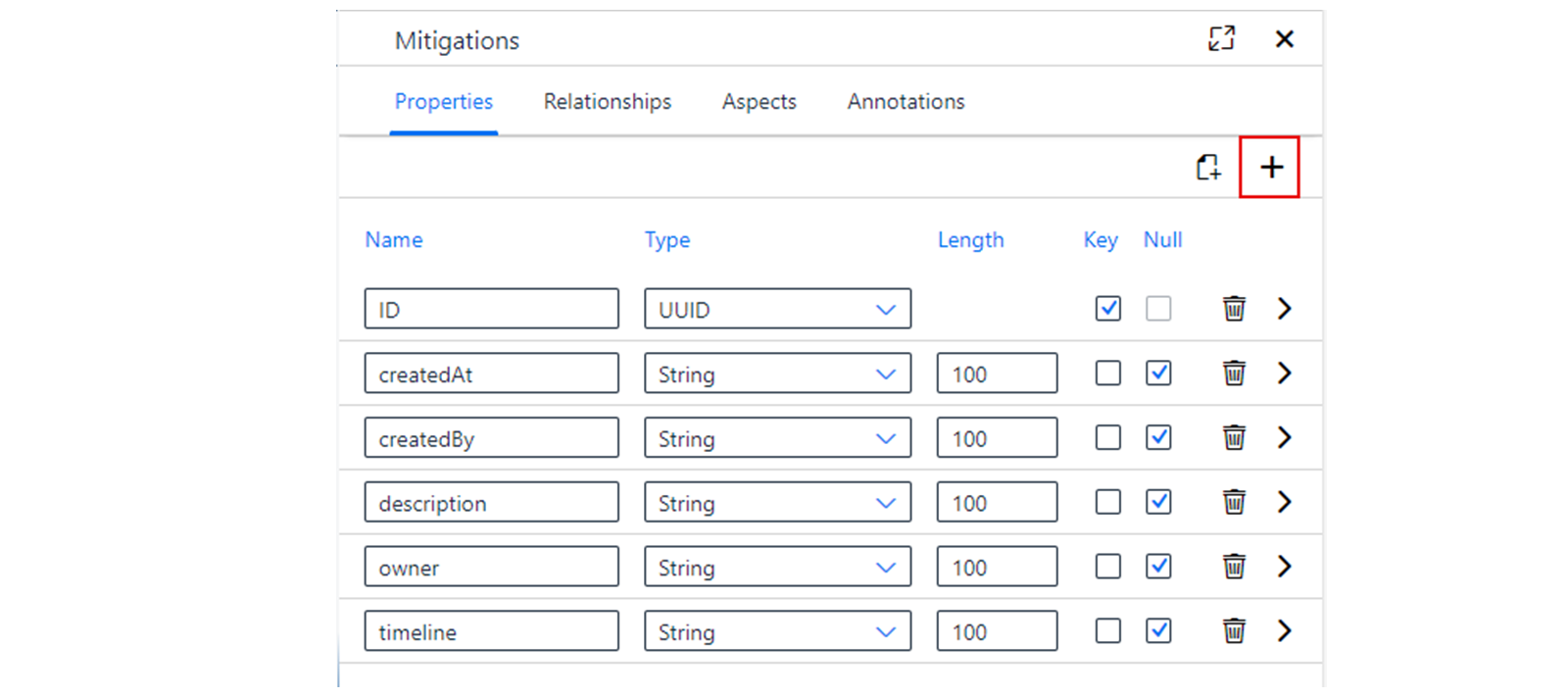Click trash icon for owner property

(x=1234, y=567)
